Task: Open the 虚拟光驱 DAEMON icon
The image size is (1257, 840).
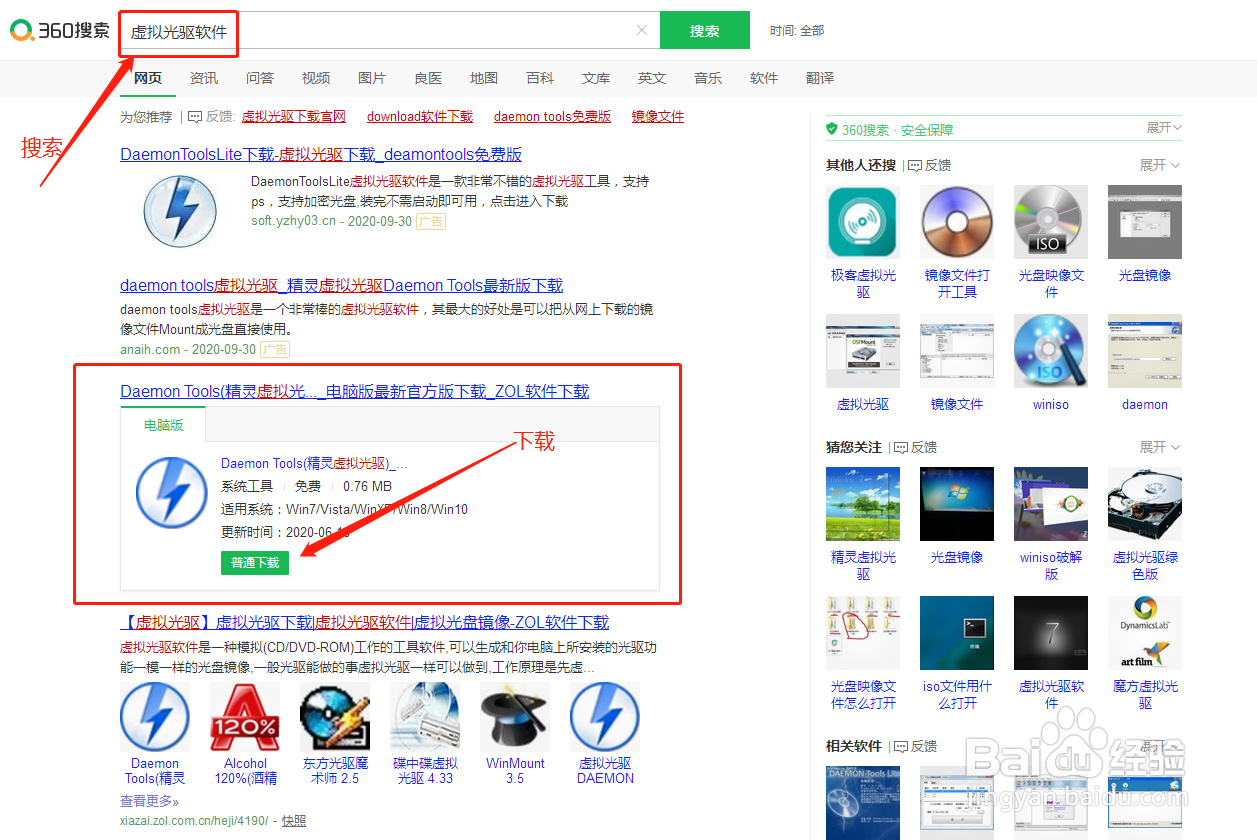Action: pyautogui.click(x=605, y=717)
